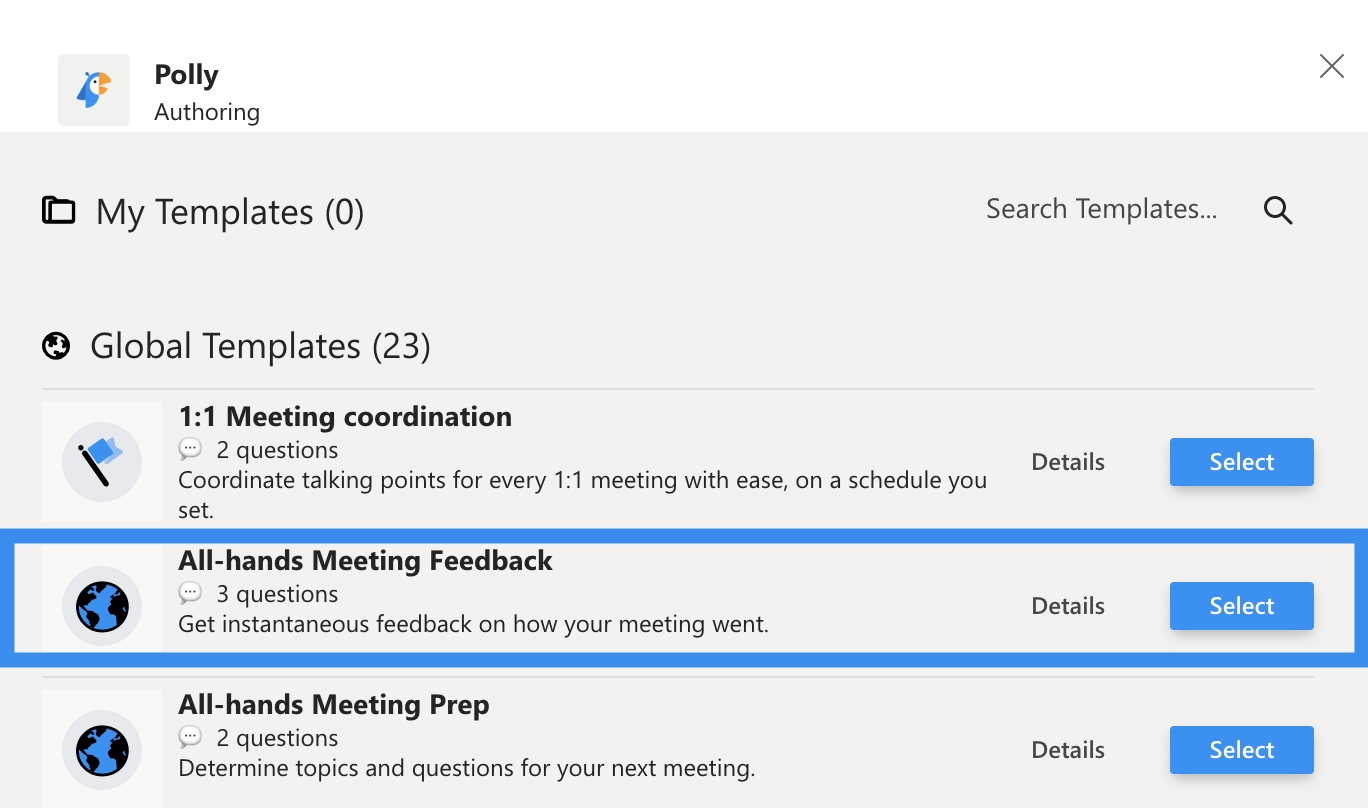Select the All-hands Meeting Feedback template
The image size is (1368, 808).
pos(1242,606)
